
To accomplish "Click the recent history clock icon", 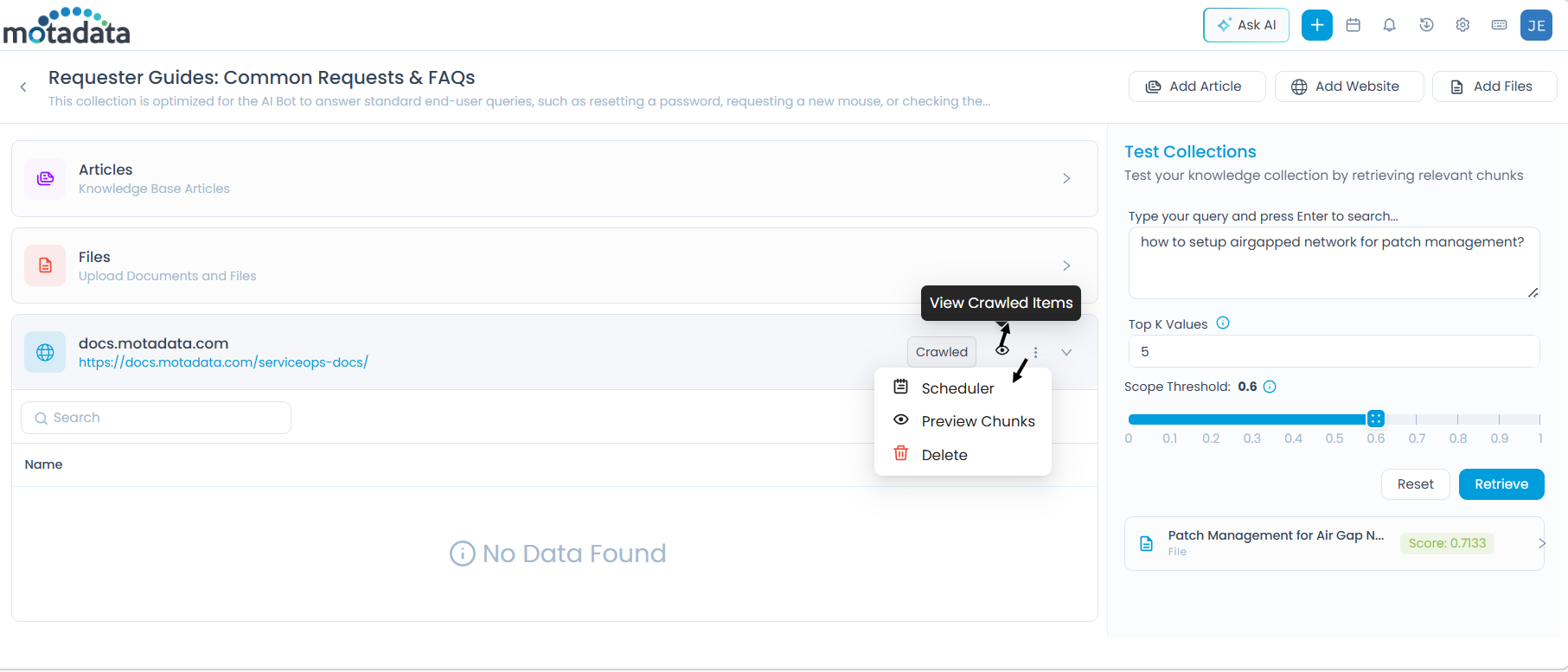I will 1426,25.
